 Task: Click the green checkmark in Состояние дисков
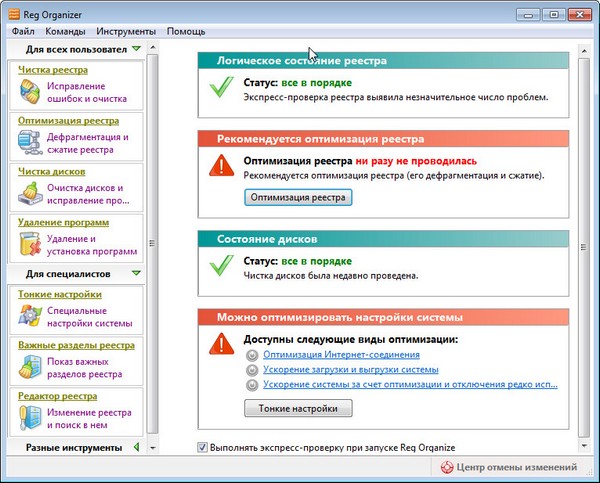(x=222, y=265)
